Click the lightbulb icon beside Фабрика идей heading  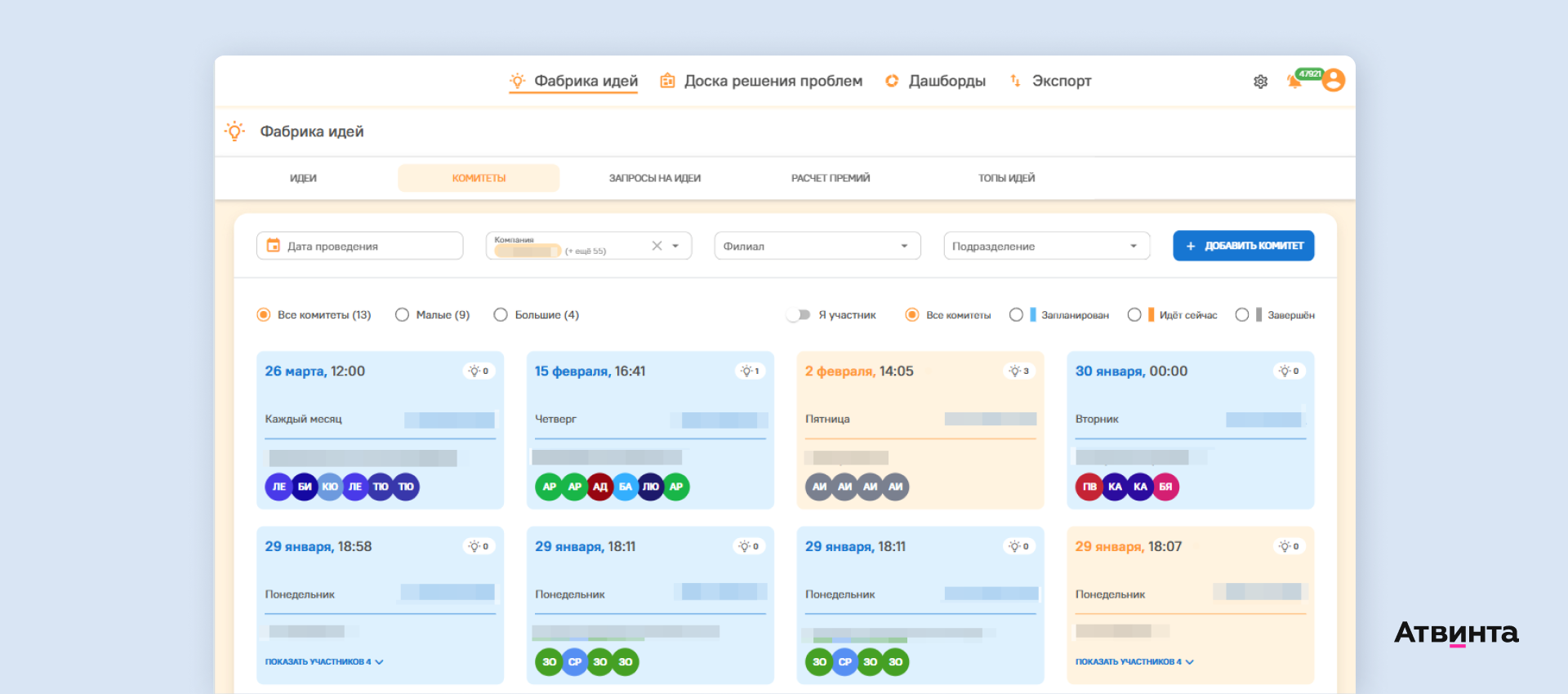pos(234,131)
